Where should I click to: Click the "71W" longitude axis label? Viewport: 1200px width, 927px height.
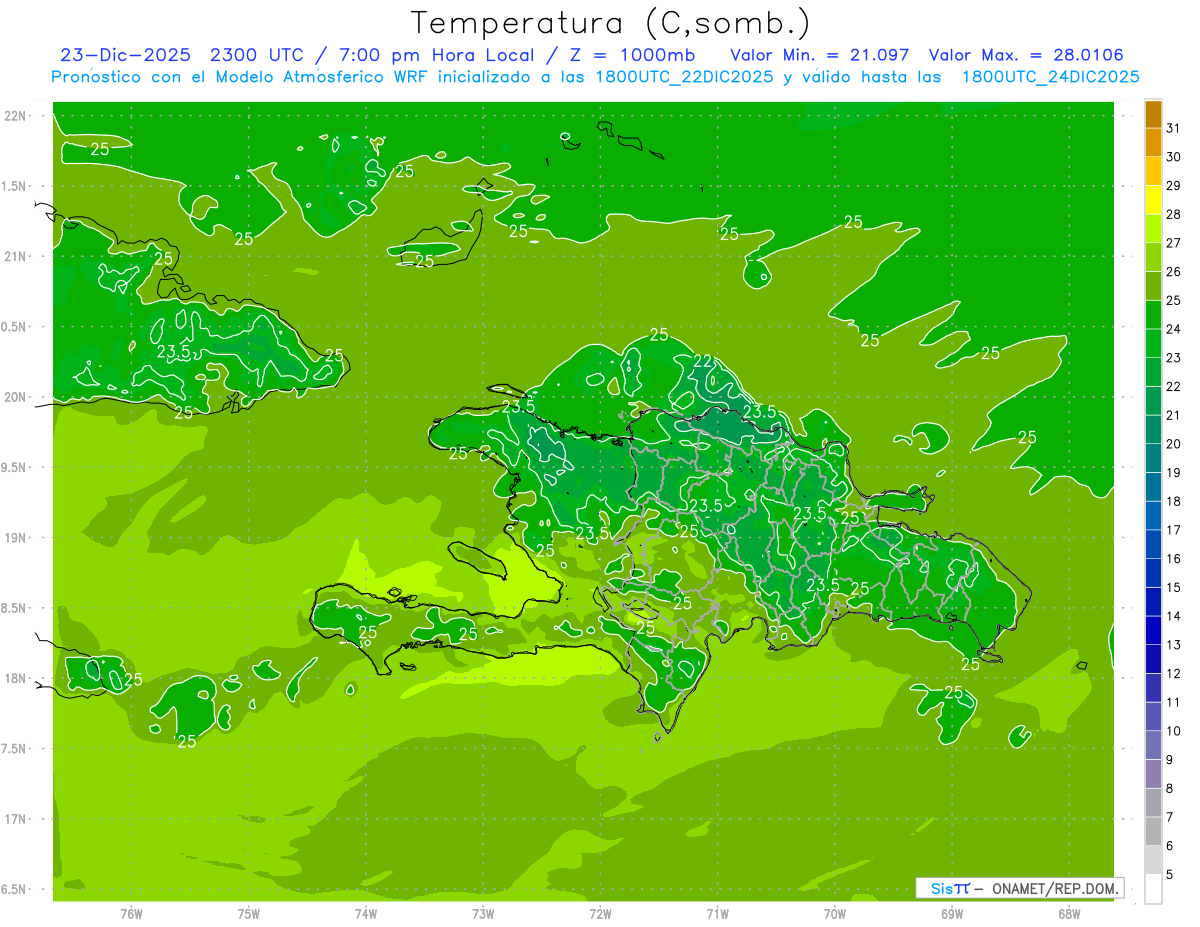click(x=717, y=914)
